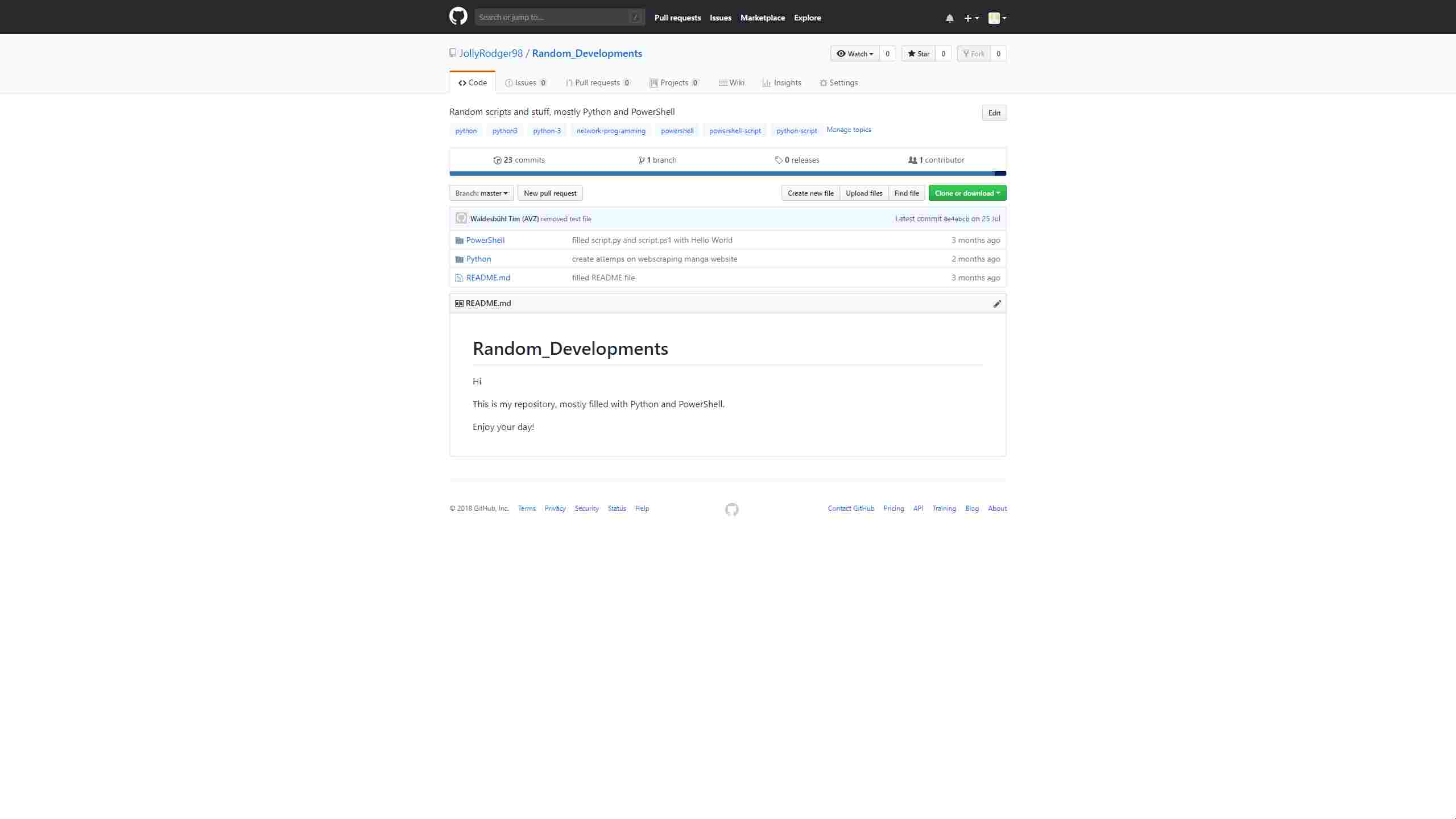Image resolution: width=1456 pixels, height=819 pixels.
Task: Select the Code tab
Action: click(473, 82)
